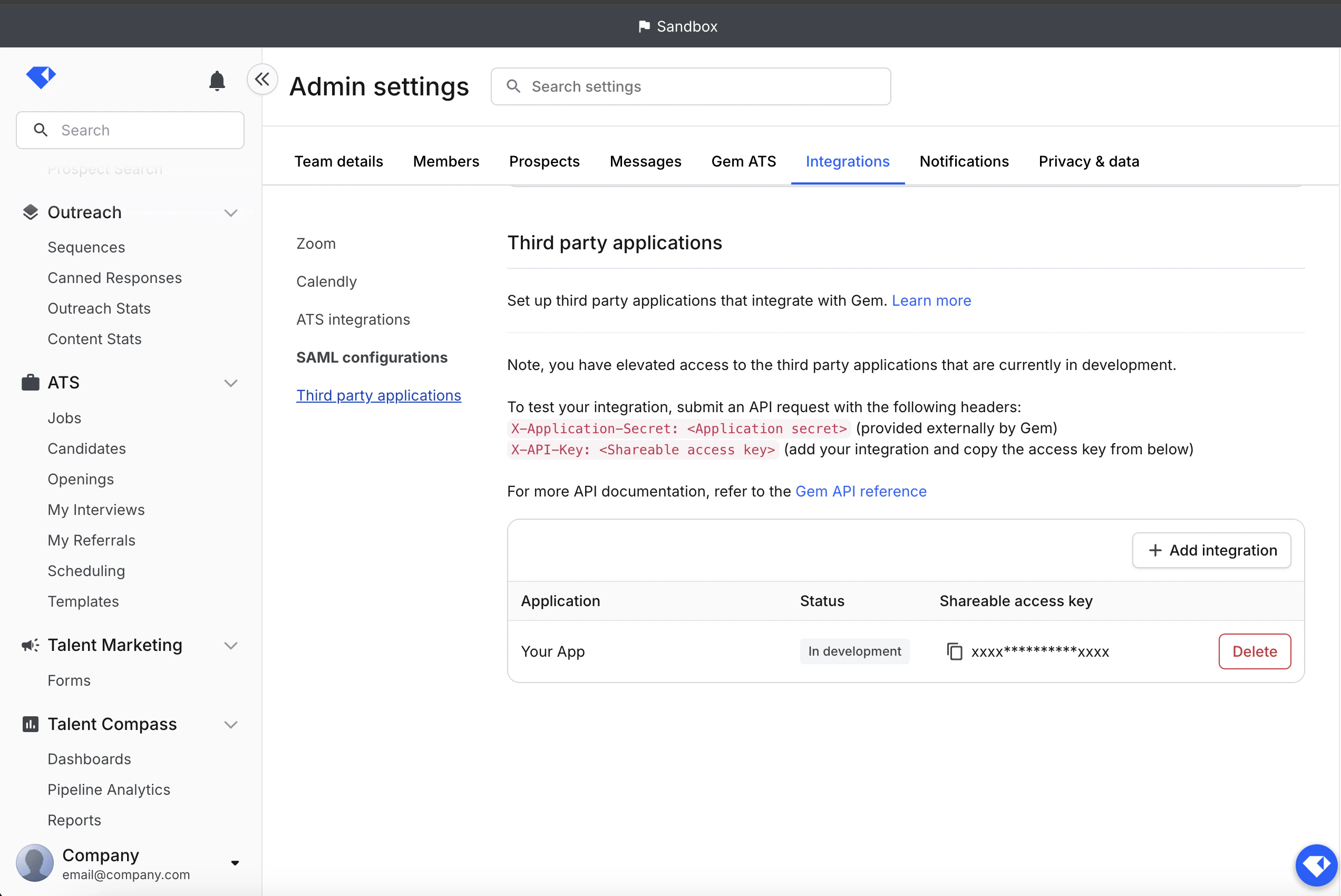Click the Outreach layers icon

(30, 212)
